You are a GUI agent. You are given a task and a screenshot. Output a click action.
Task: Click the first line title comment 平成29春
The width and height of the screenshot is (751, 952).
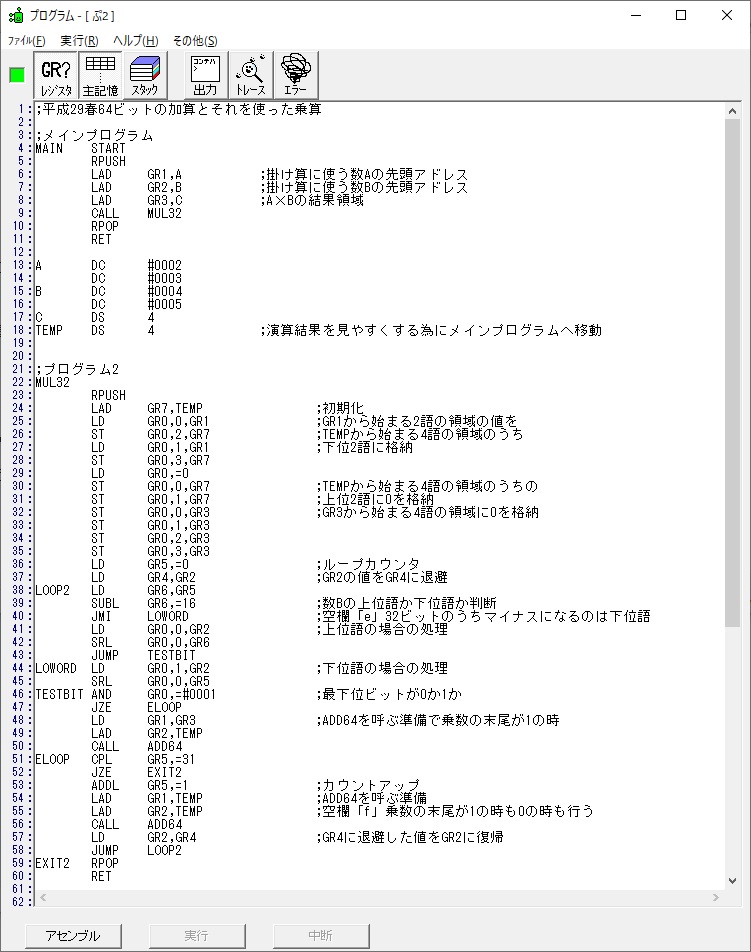178,109
